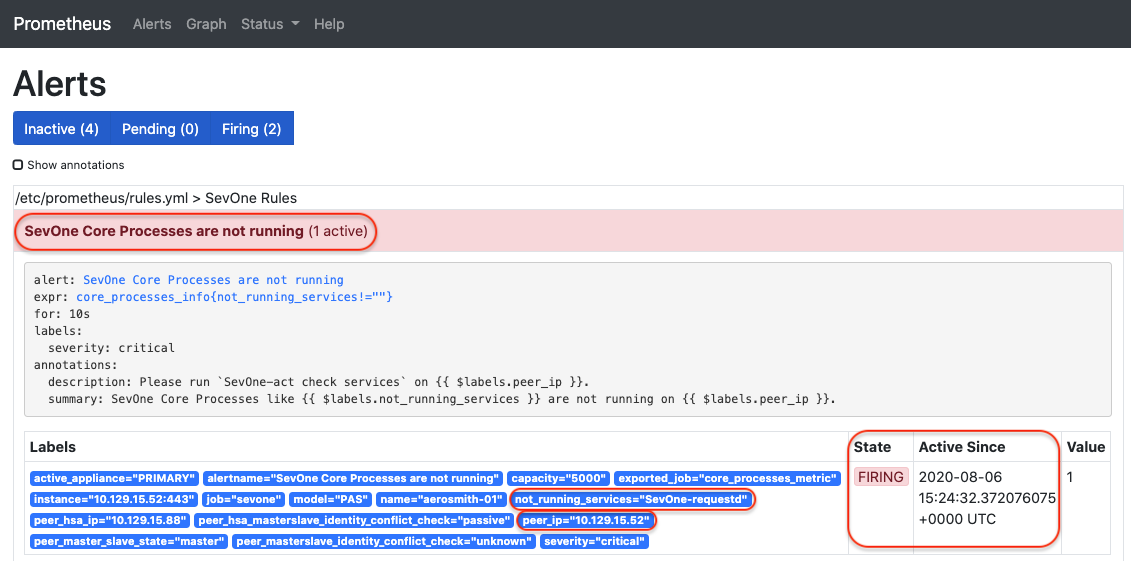1131x561 pixels.
Task: Click the peer_hsa_masterslave_identity_conflict_check label
Action: coord(354,520)
